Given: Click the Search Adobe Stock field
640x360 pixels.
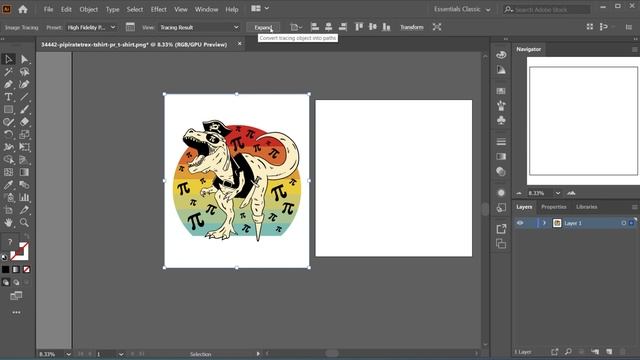Looking at the screenshot, I should click(x=551, y=9).
